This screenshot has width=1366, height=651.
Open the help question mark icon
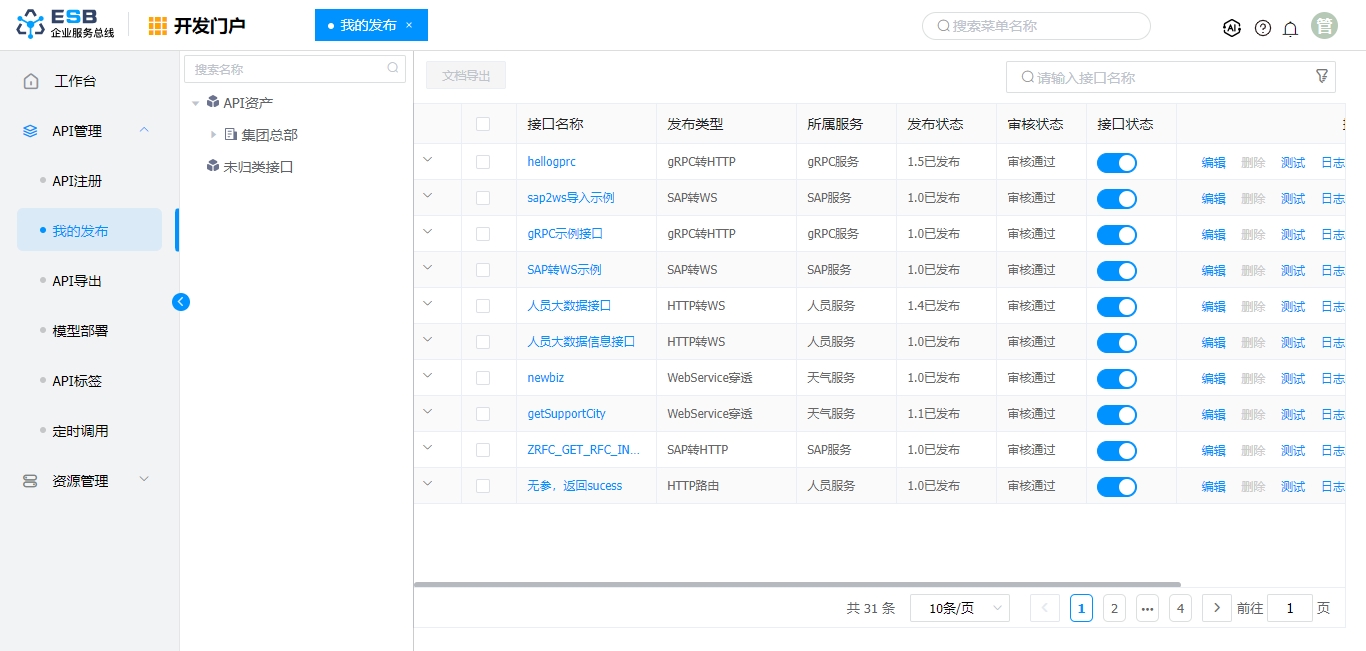[x=1263, y=28]
